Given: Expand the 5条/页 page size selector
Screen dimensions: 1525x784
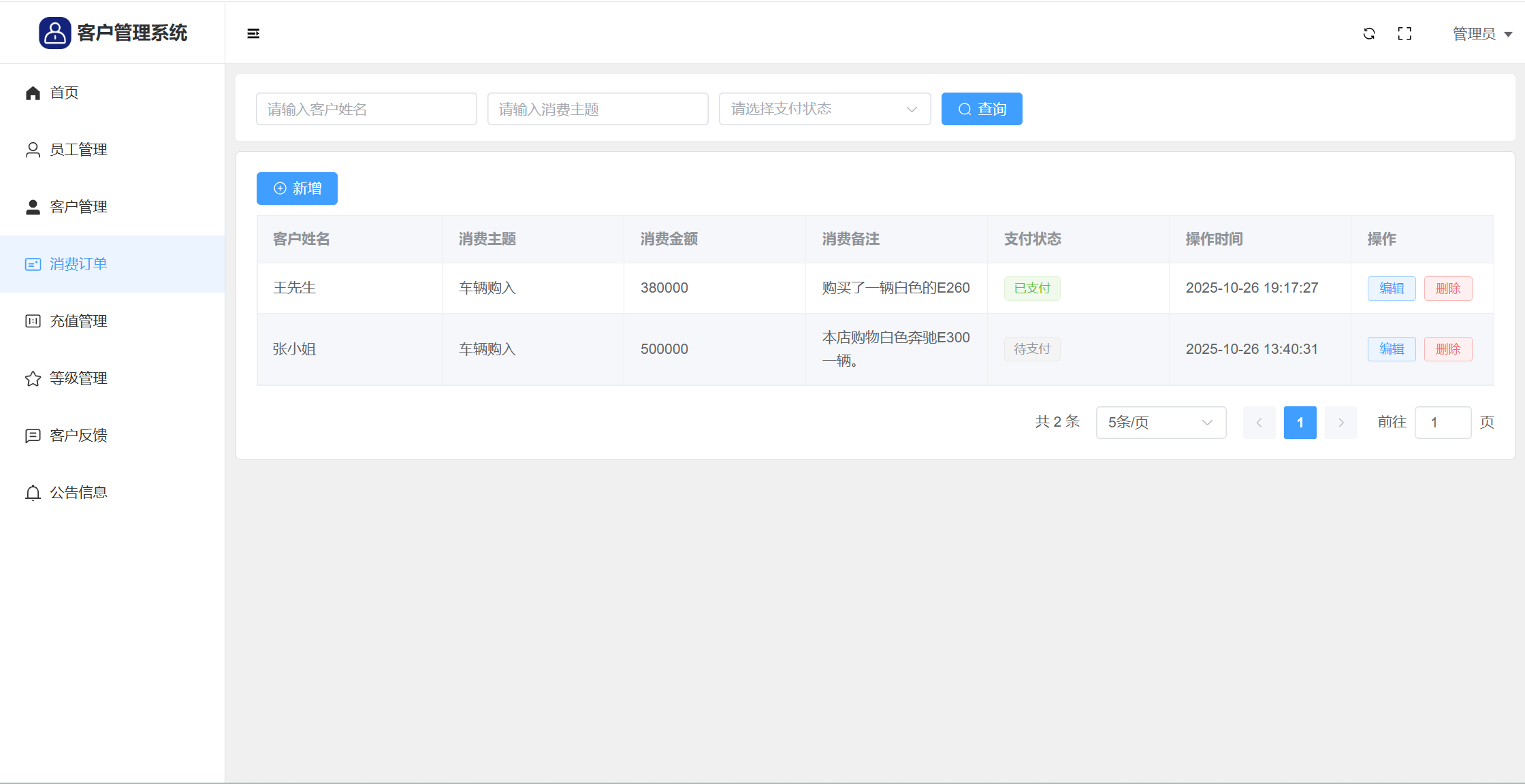Looking at the screenshot, I should (x=1161, y=423).
